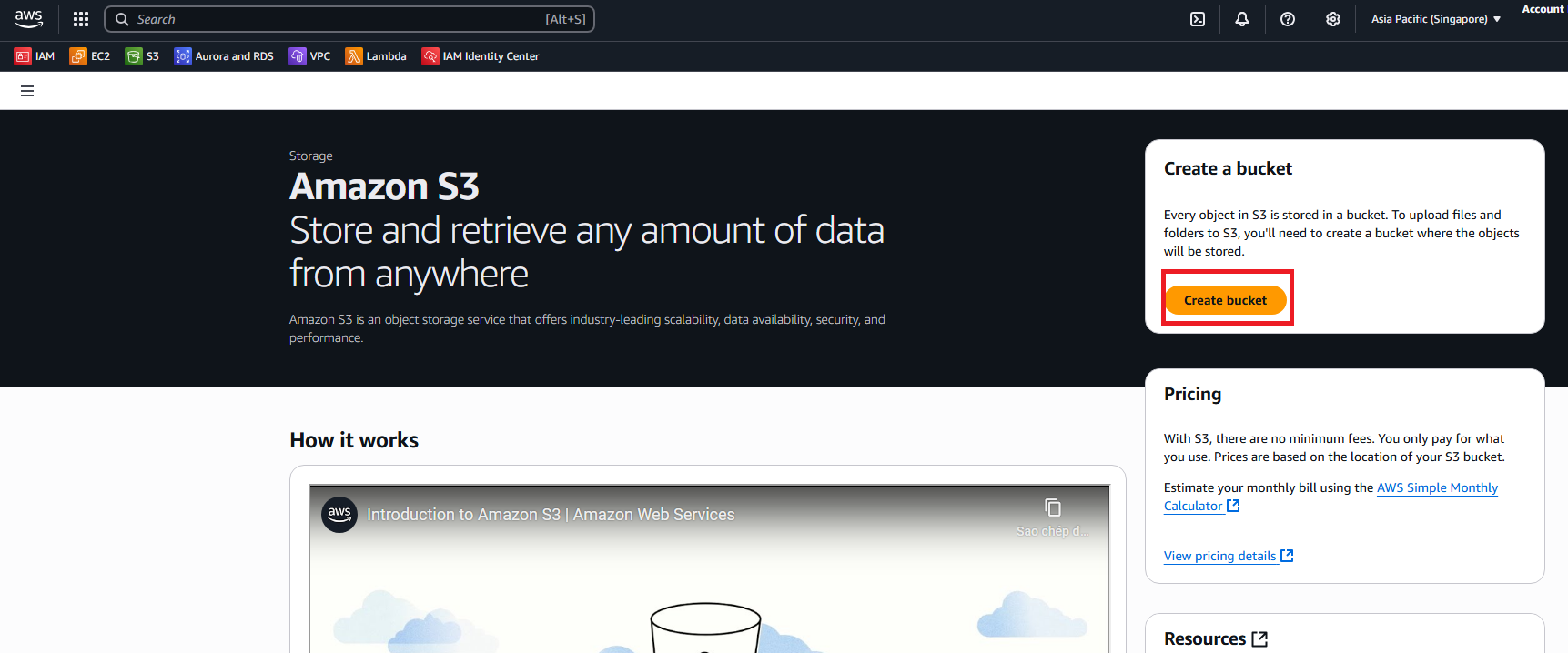Click the Pricing card heading text
The width and height of the screenshot is (1568, 653).
tap(1192, 394)
